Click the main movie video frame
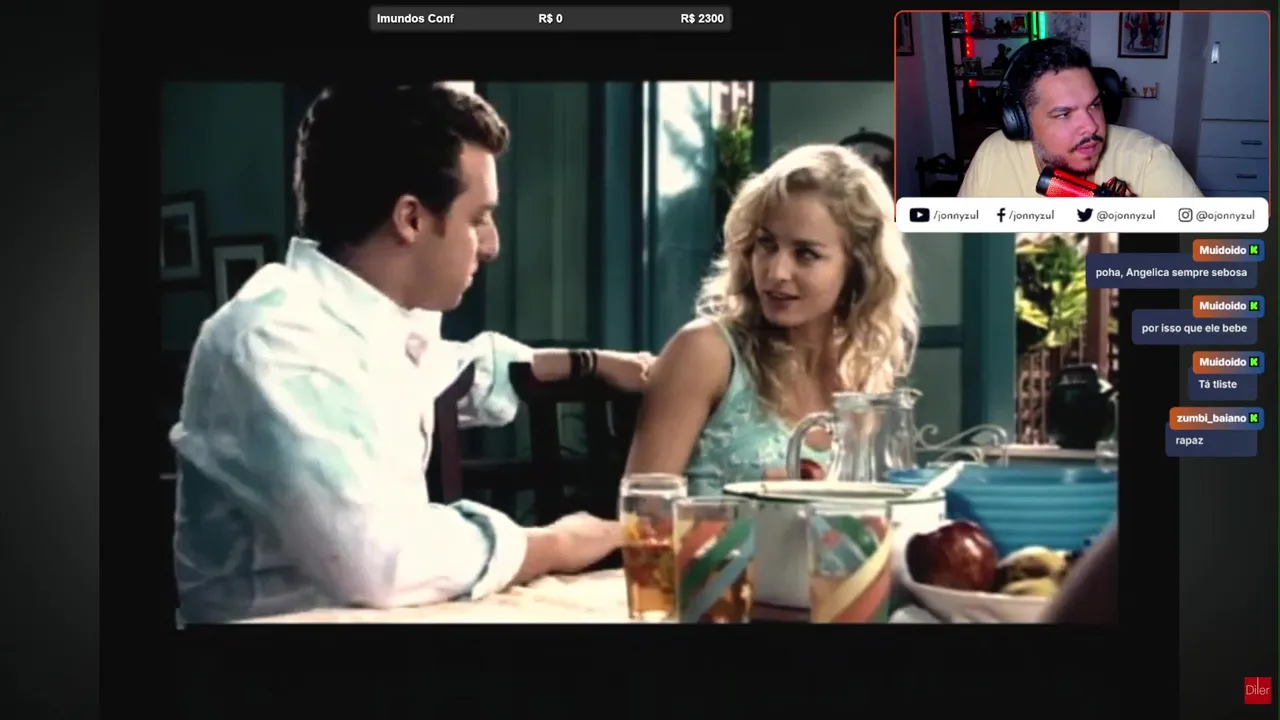 tap(640, 353)
